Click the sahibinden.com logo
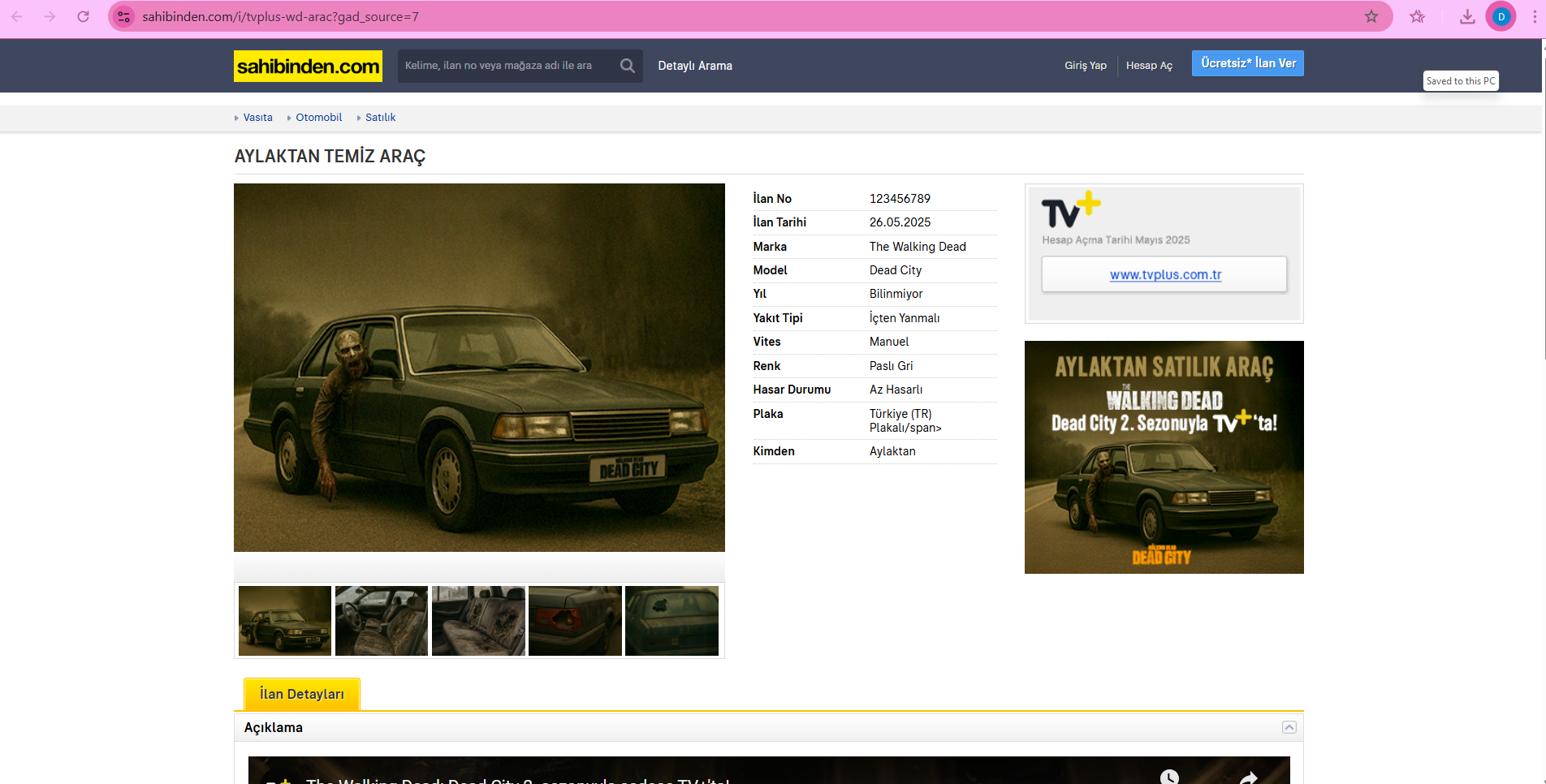The image size is (1546, 784). pos(308,66)
